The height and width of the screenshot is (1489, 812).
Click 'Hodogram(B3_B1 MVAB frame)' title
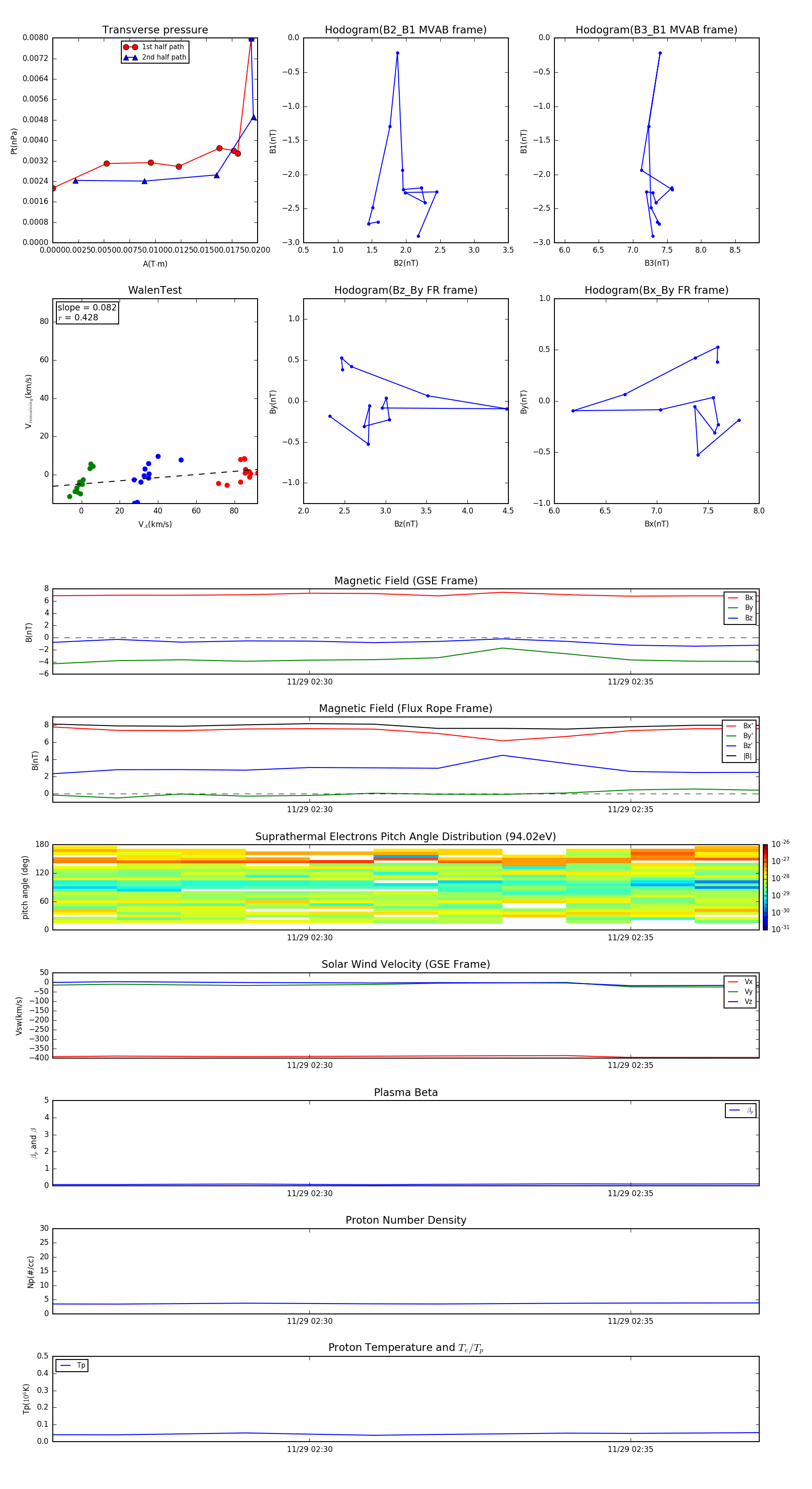656,30
